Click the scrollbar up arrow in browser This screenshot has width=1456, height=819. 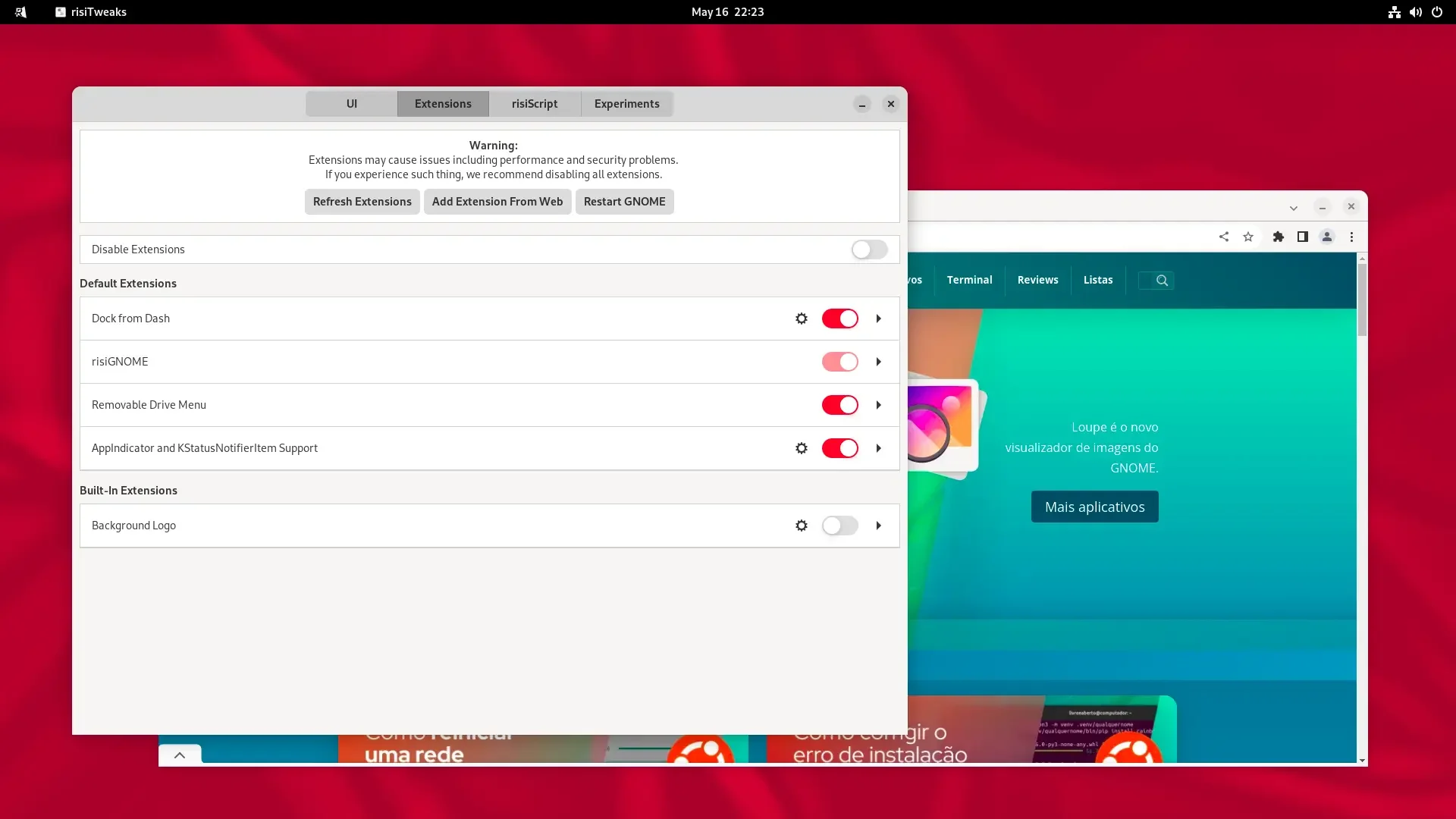point(1362,259)
